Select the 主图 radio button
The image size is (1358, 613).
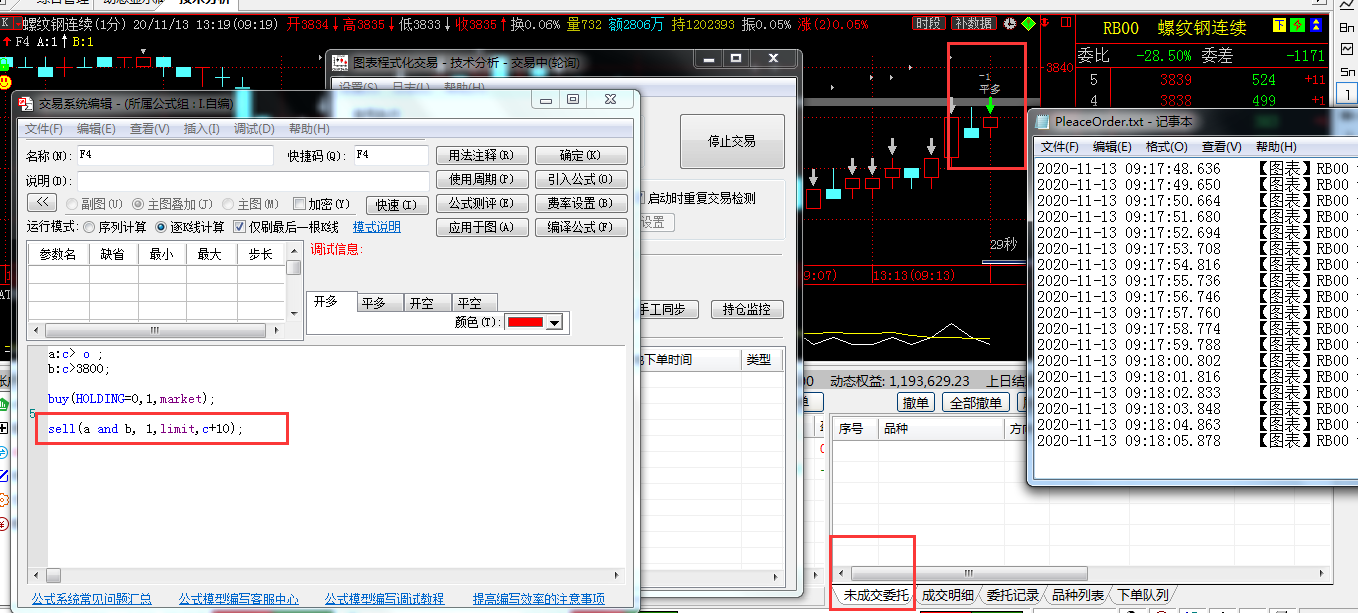tap(229, 204)
